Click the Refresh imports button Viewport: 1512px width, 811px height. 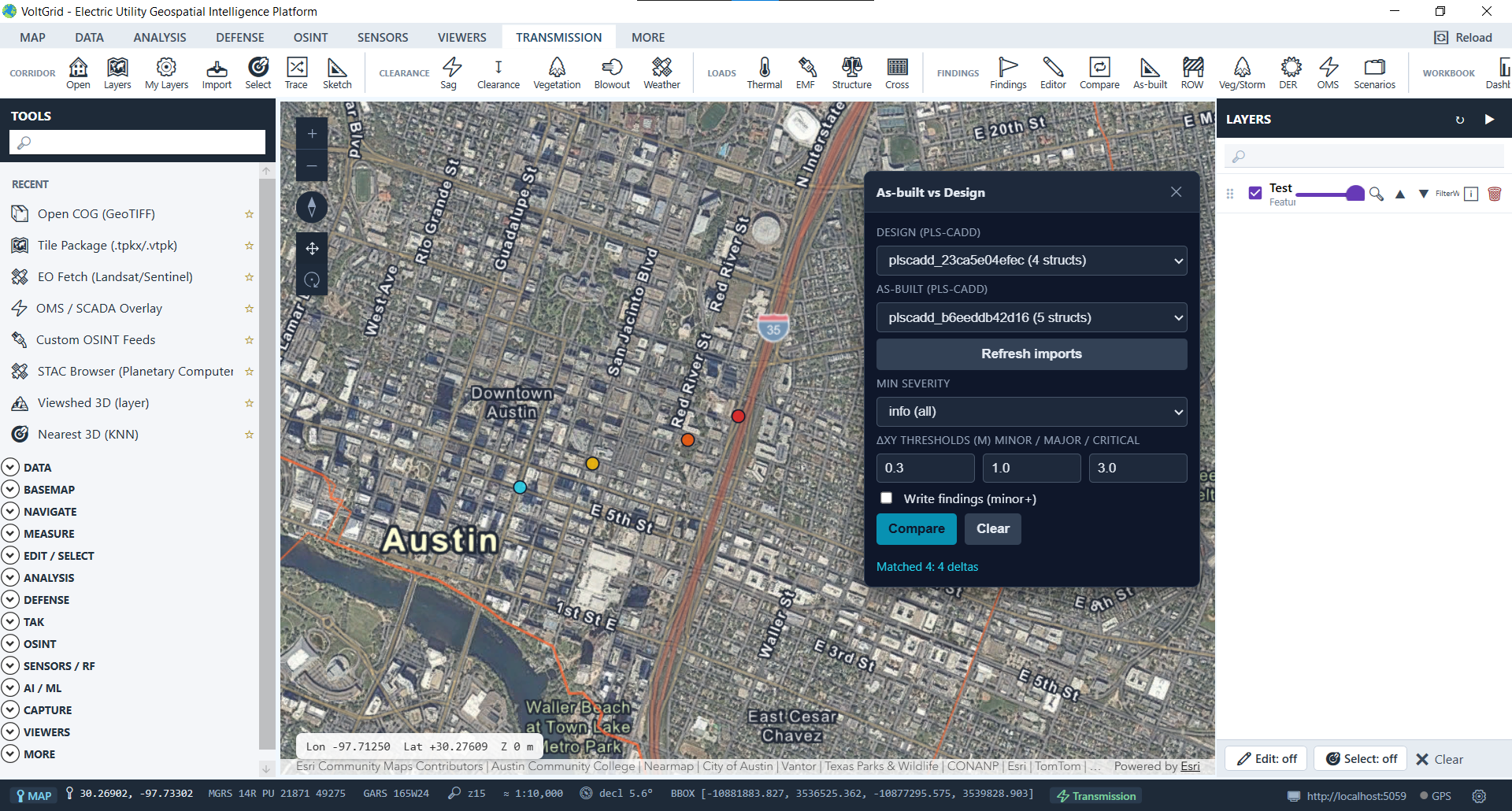pos(1032,354)
